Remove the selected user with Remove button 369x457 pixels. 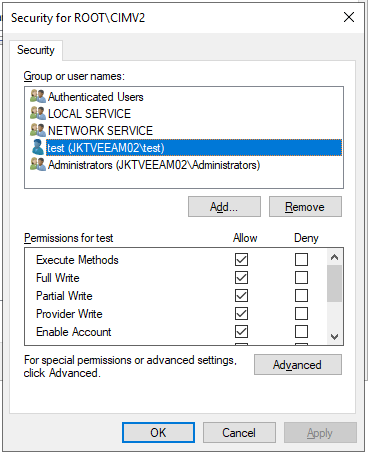pyautogui.click(x=305, y=207)
